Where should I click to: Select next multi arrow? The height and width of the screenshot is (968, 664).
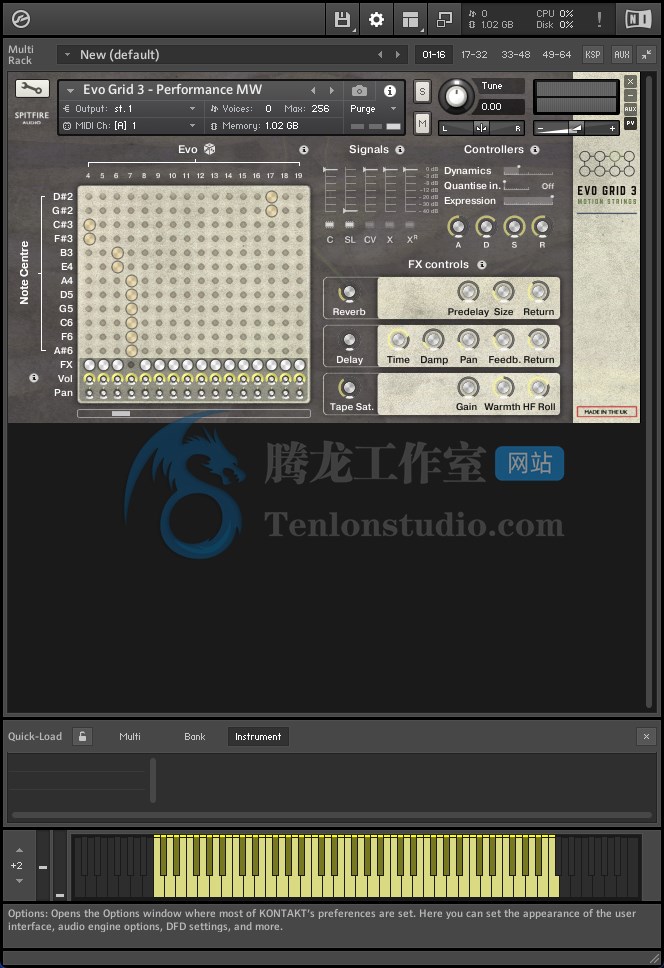point(398,54)
